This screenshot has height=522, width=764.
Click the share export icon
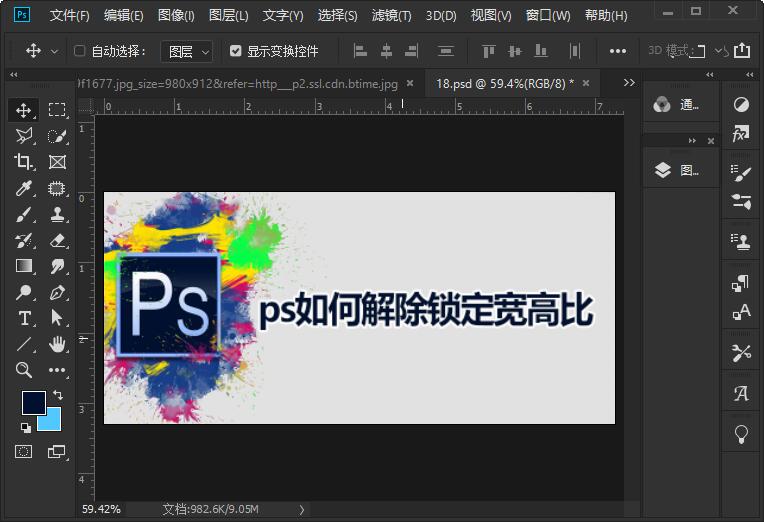742,50
